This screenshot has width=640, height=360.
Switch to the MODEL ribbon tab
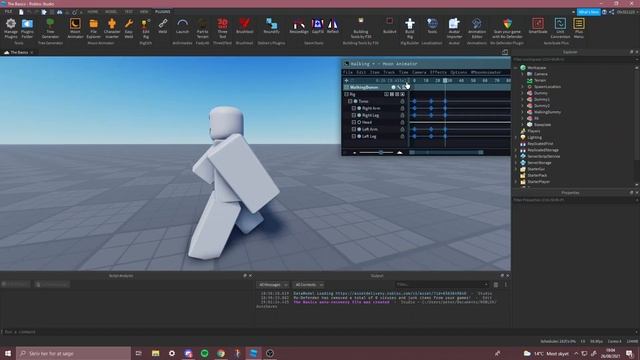[111, 12]
